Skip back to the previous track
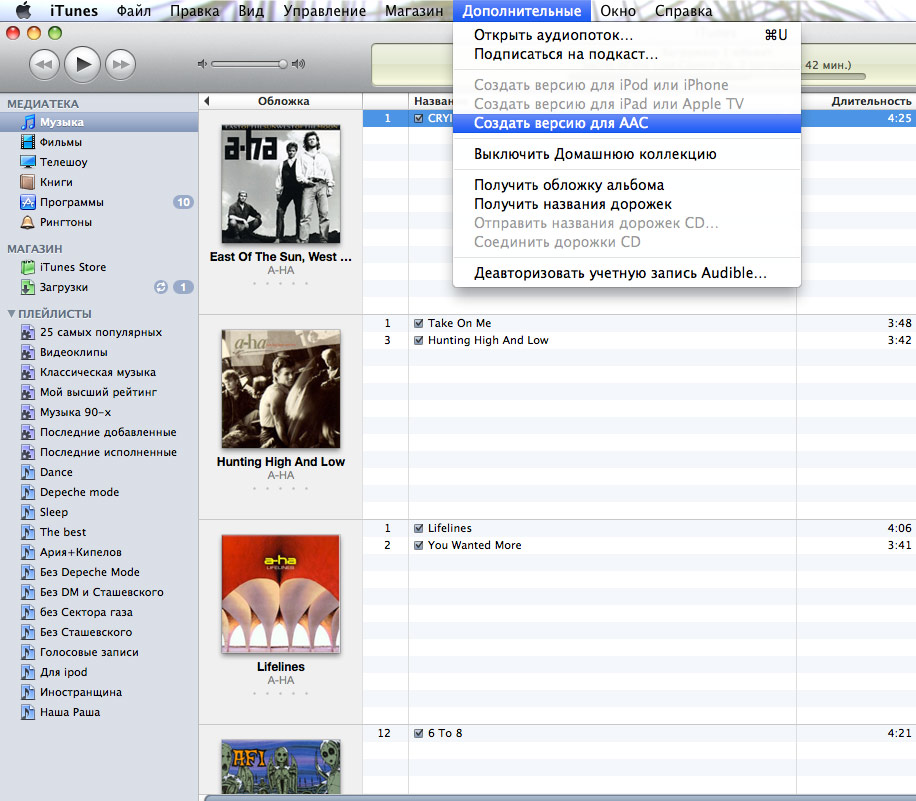 [44, 64]
